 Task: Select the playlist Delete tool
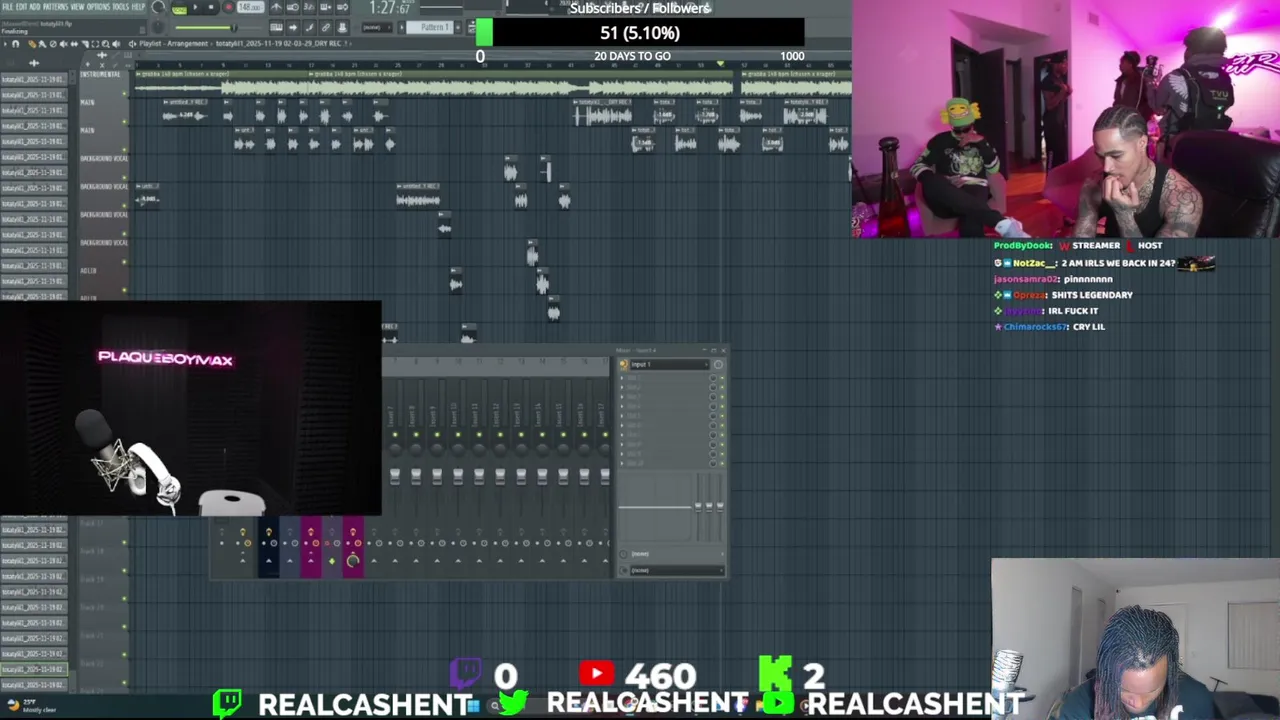pos(53,44)
